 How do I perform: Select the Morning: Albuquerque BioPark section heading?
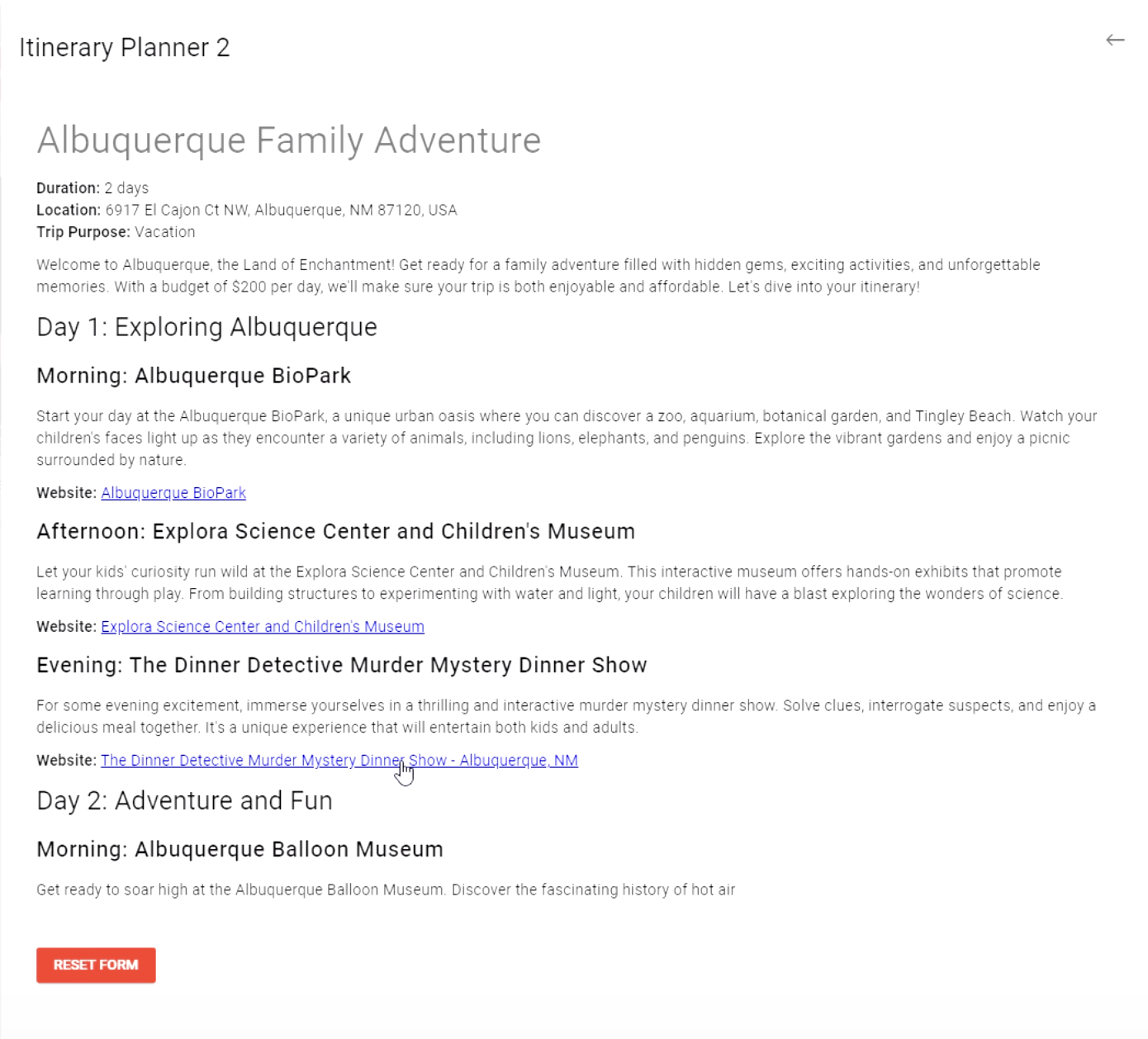pyautogui.click(x=193, y=376)
